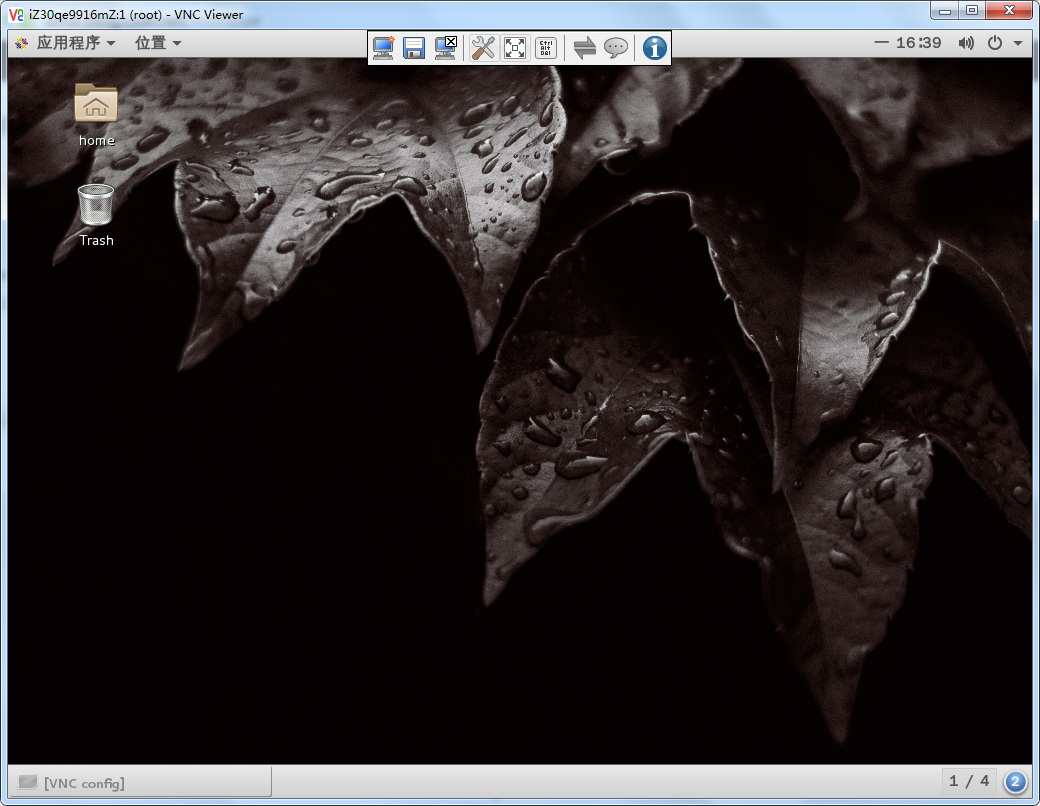
Task: Toggle full screen mode icon
Action: [515, 48]
